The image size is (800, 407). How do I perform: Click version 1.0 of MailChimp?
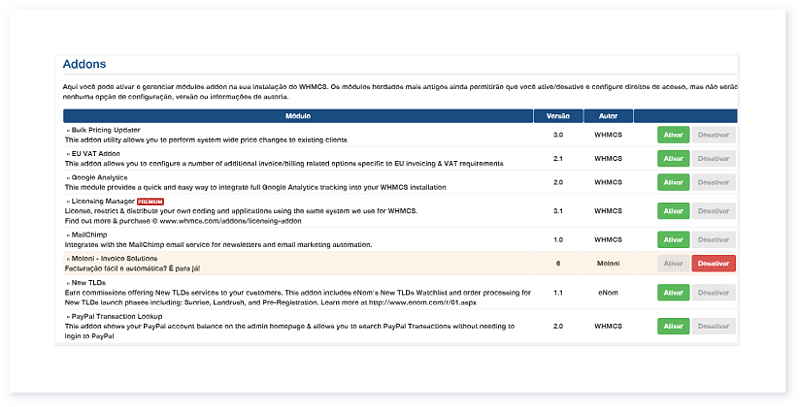(x=558, y=240)
